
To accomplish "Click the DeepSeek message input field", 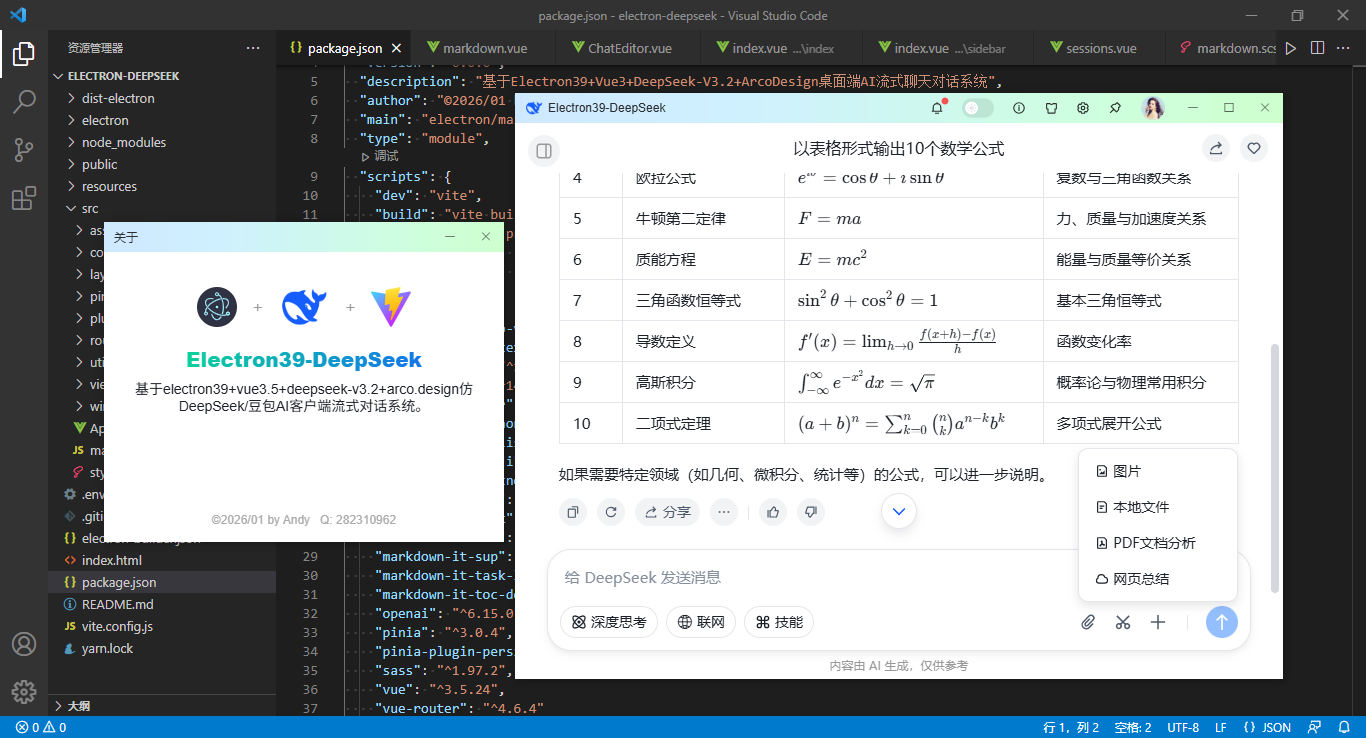I will tap(750, 578).
